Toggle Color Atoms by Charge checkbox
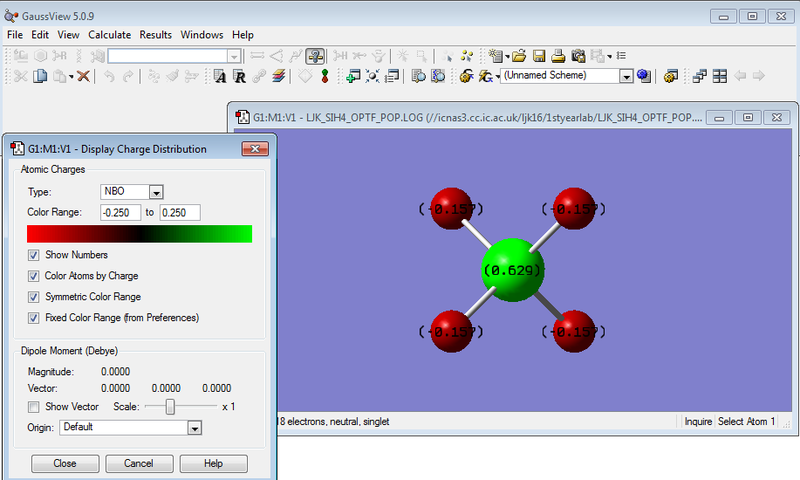This screenshot has height=480, width=800. pyautogui.click(x=34, y=276)
